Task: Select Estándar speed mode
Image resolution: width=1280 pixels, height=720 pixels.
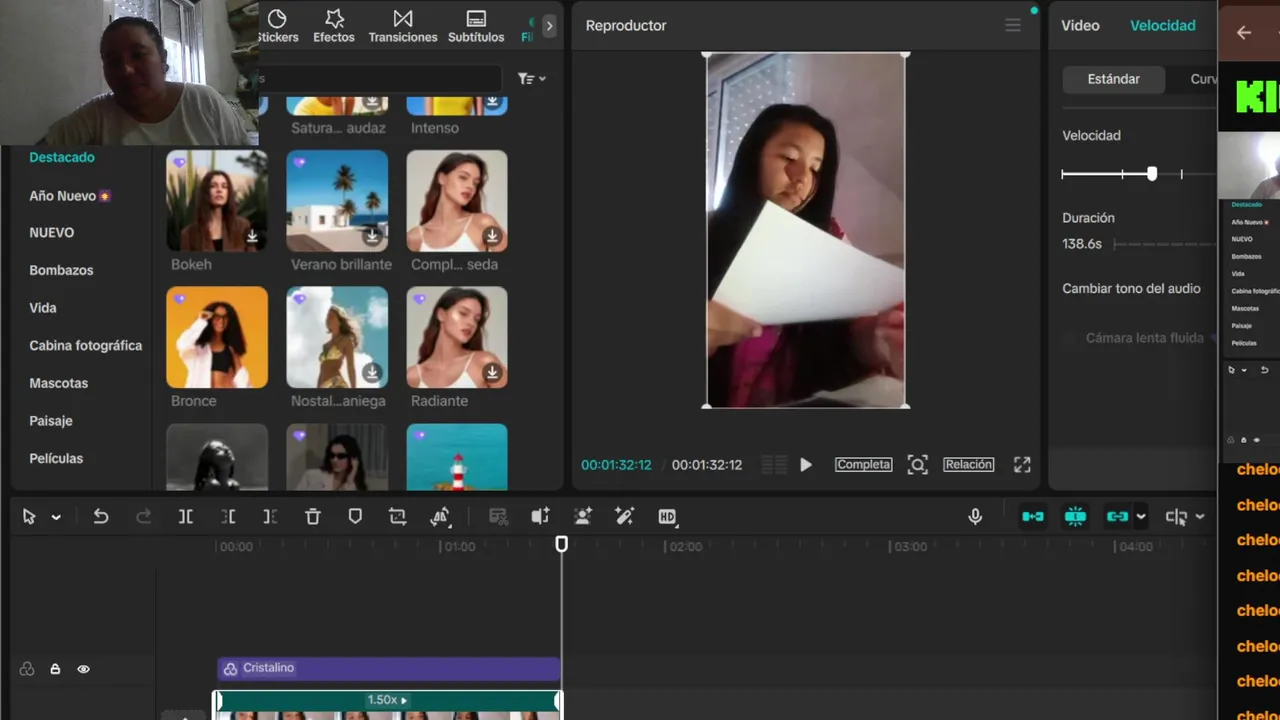Action: (x=1113, y=79)
